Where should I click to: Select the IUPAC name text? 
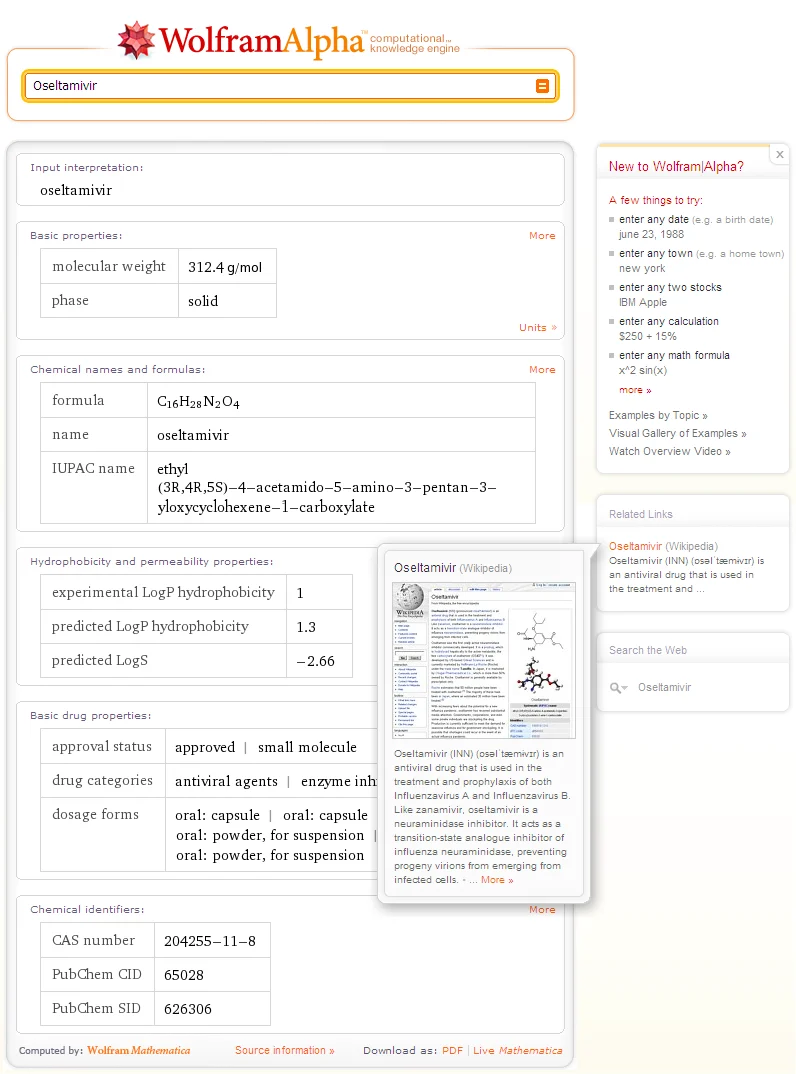[x=327, y=488]
